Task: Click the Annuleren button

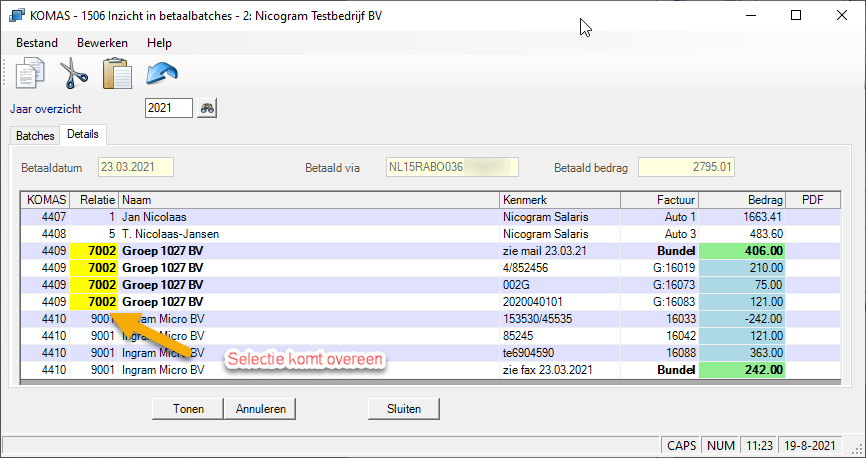Action: point(261,409)
